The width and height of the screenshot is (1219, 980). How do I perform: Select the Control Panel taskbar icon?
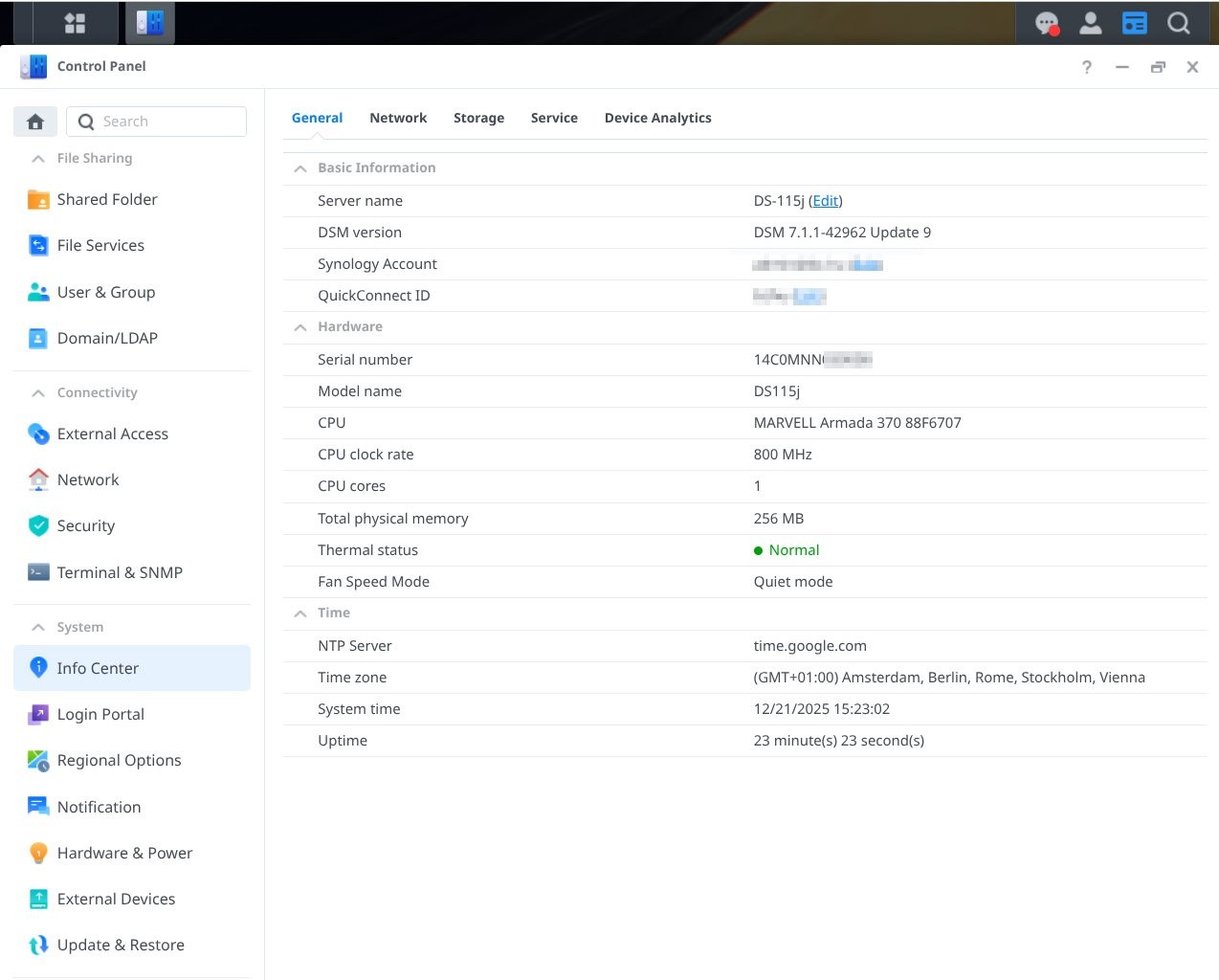click(150, 23)
